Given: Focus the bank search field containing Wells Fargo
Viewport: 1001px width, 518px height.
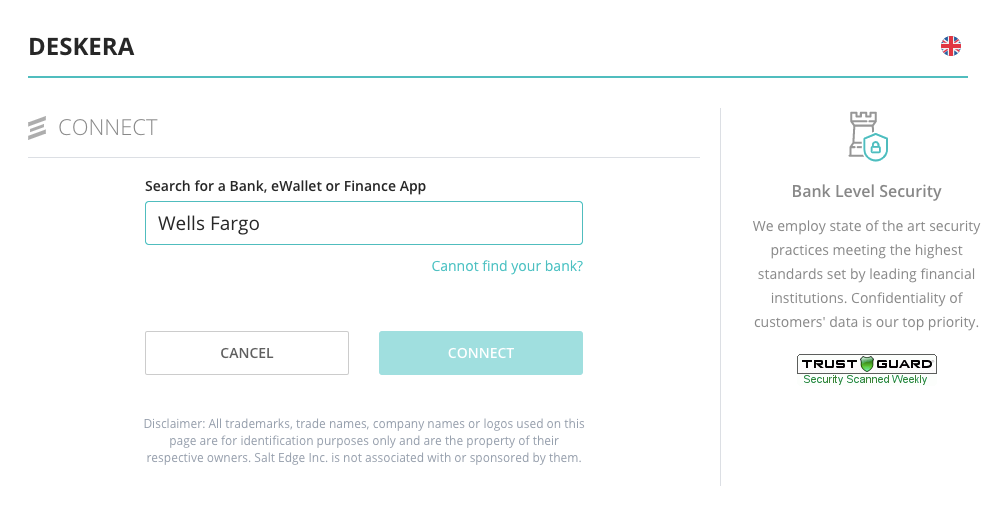Looking at the screenshot, I should click(x=364, y=223).
